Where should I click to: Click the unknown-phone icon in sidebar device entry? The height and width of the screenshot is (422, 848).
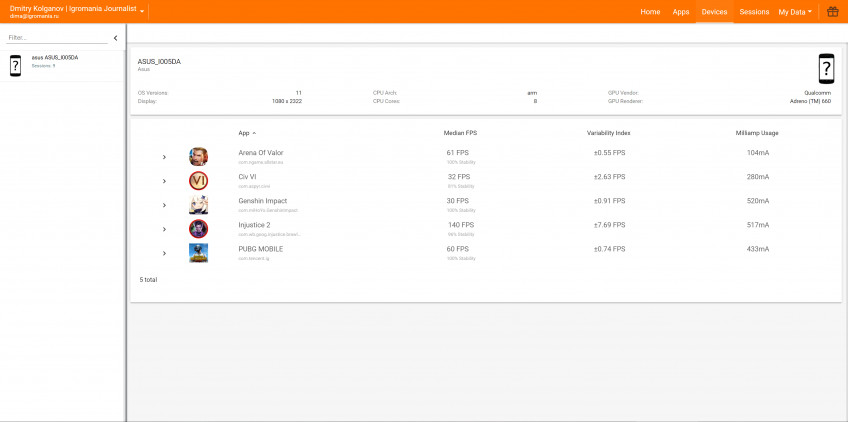tap(15, 65)
